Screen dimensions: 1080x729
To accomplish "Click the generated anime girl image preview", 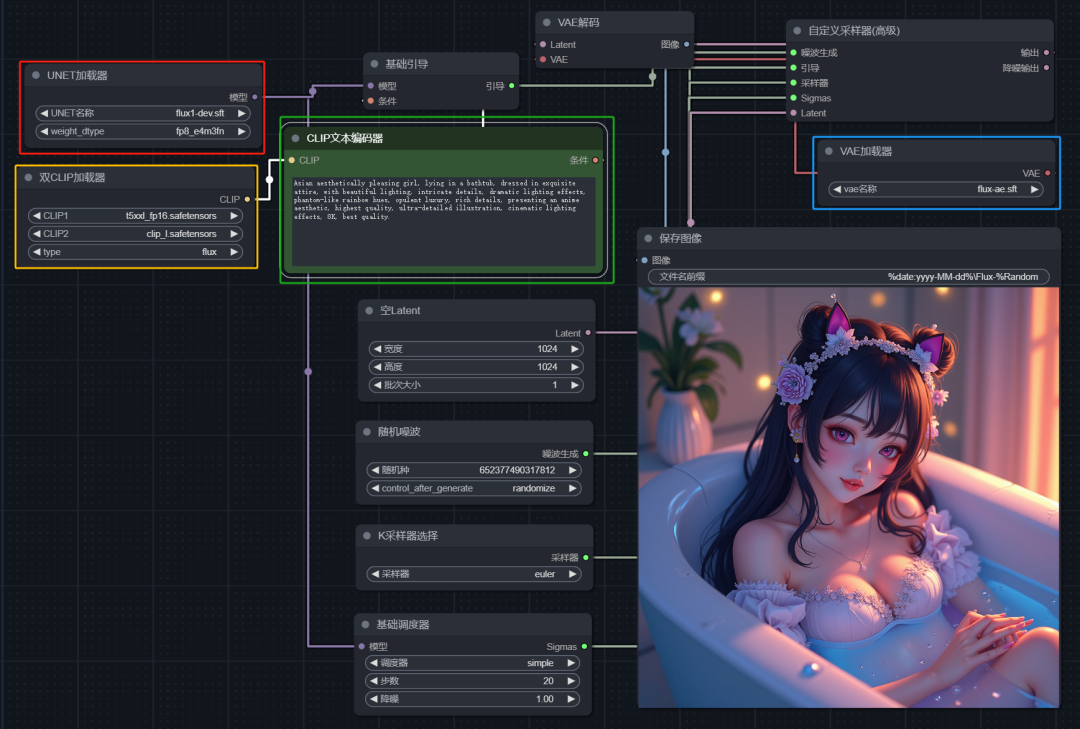I will (848, 497).
